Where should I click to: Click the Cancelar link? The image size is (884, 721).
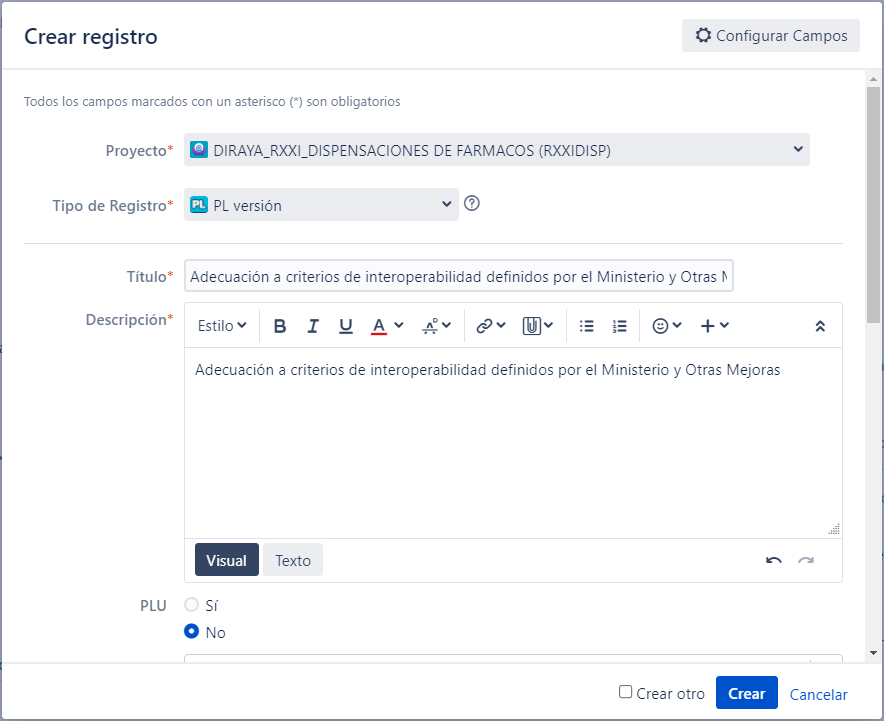tap(819, 695)
